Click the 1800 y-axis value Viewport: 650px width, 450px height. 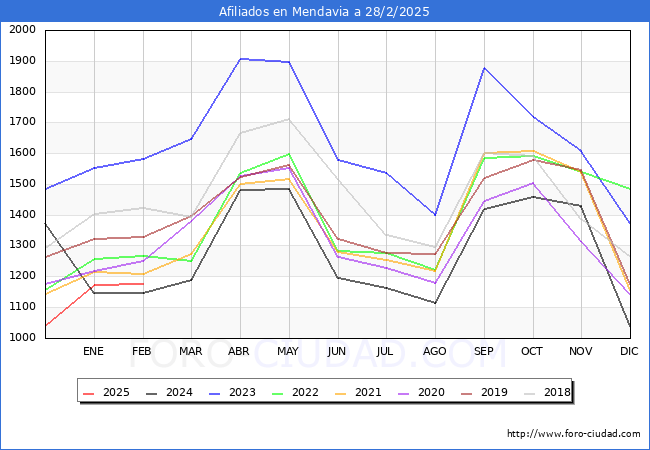(x=22, y=92)
